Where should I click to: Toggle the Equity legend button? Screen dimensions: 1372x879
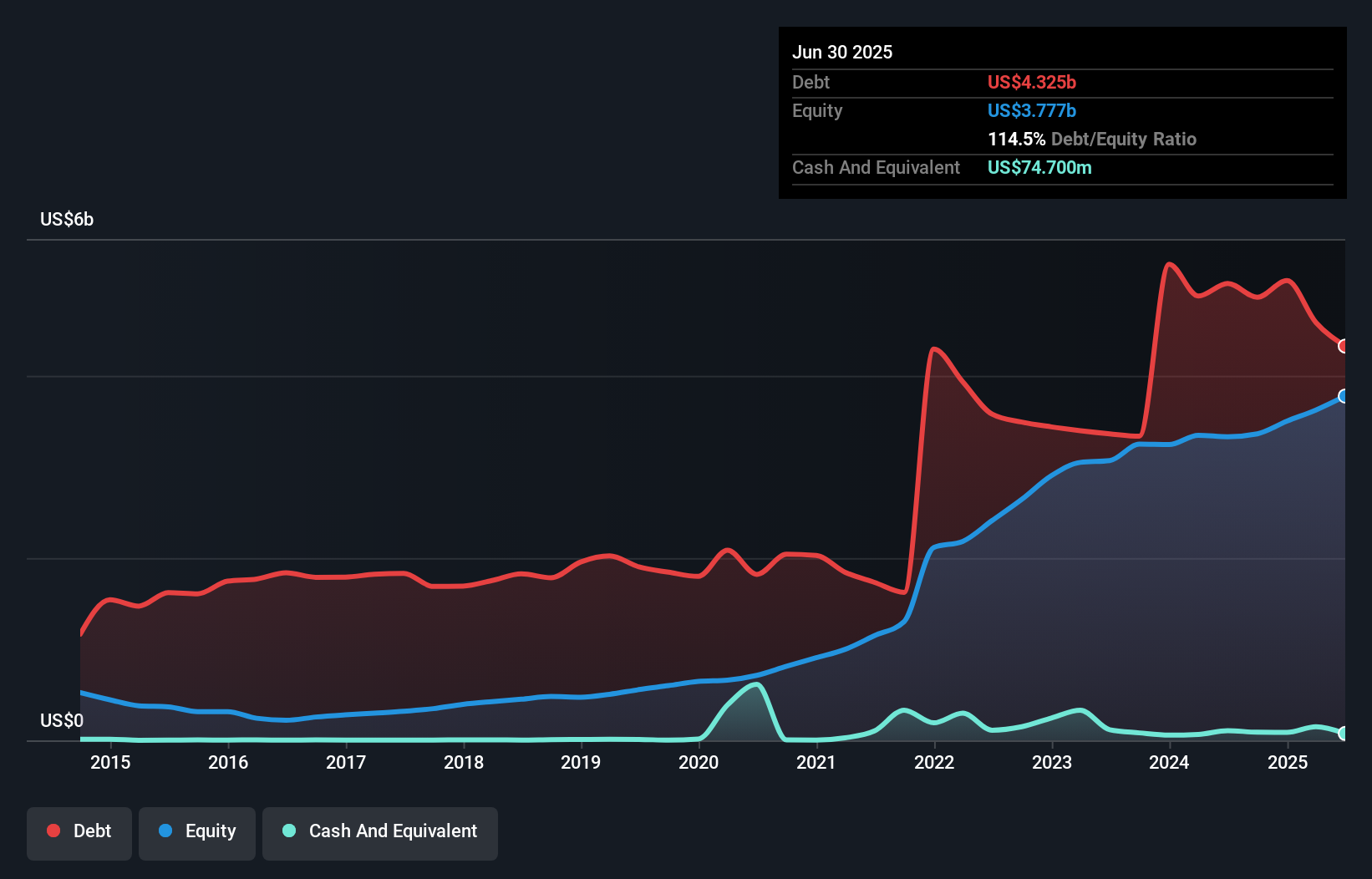[x=197, y=833]
